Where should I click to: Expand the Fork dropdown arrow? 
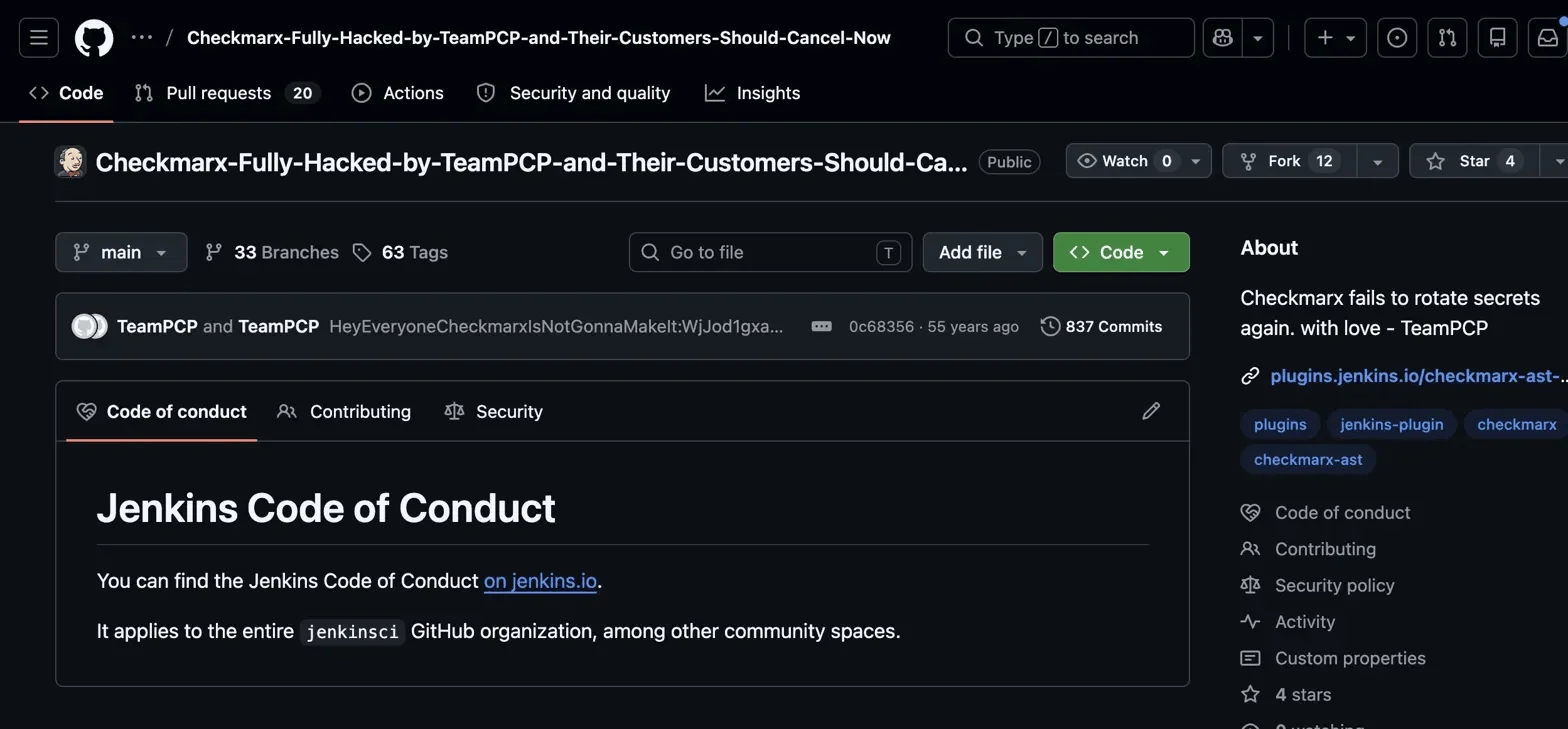click(x=1377, y=161)
